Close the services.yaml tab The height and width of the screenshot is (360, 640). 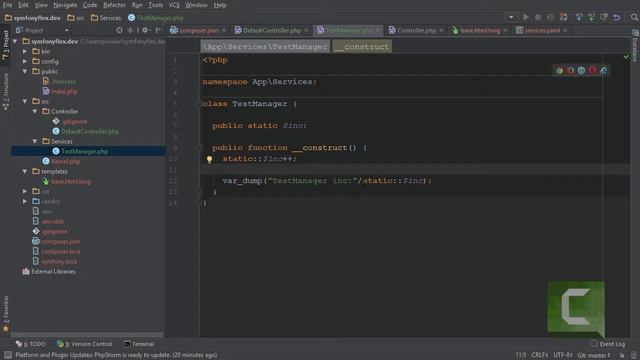click(565, 30)
